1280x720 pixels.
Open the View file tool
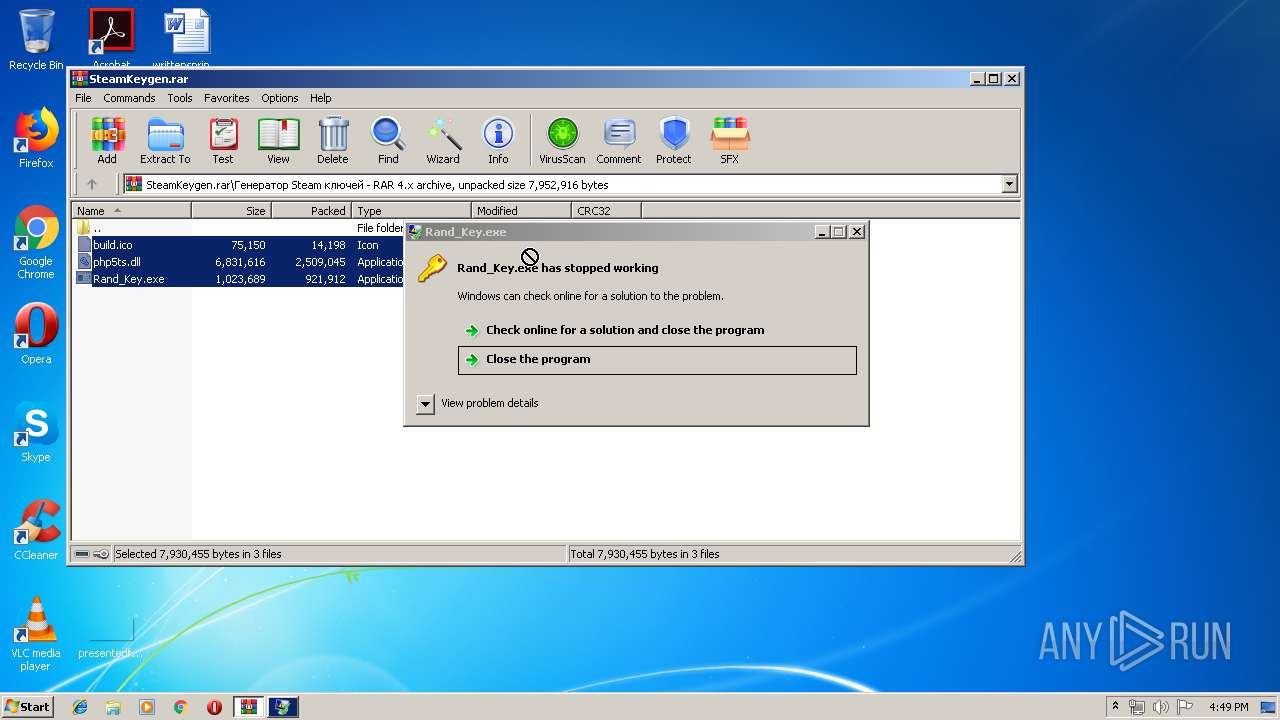278,141
